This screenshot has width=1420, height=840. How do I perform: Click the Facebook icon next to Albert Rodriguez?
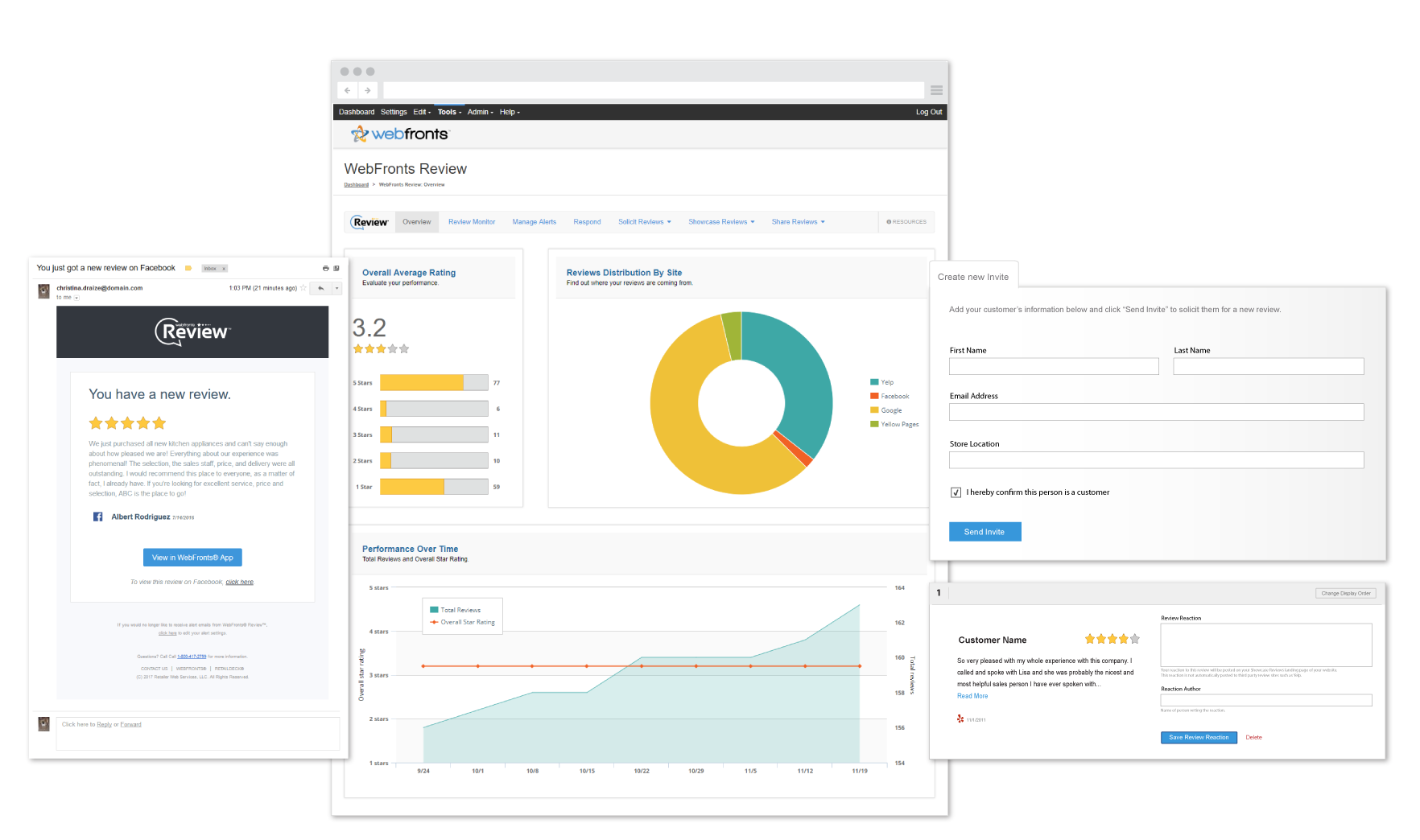pyautogui.click(x=97, y=517)
